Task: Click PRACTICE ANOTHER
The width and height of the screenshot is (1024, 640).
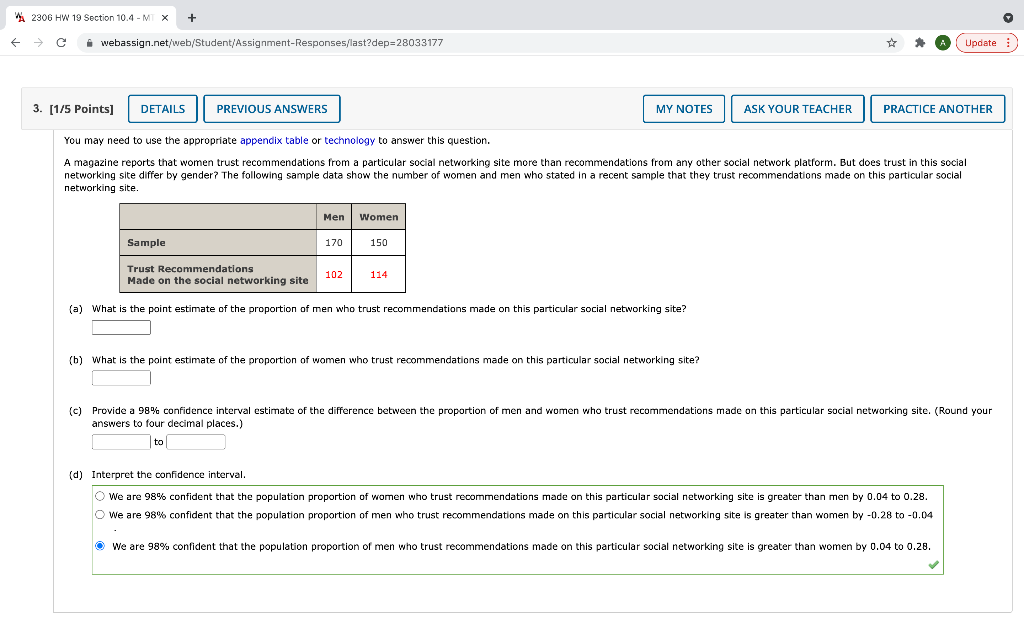Action: tap(937, 109)
